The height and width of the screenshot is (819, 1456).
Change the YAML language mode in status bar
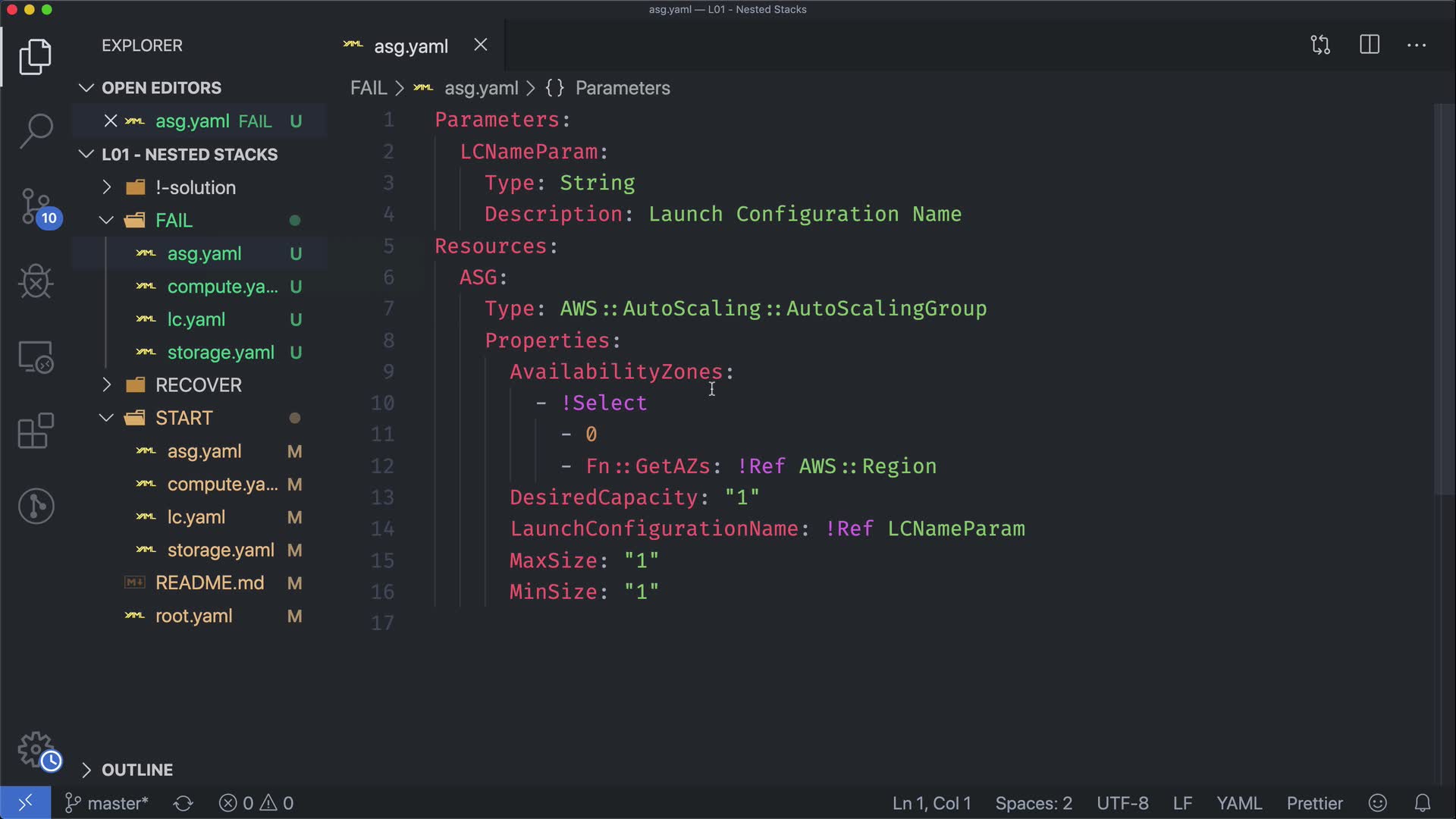point(1239,803)
